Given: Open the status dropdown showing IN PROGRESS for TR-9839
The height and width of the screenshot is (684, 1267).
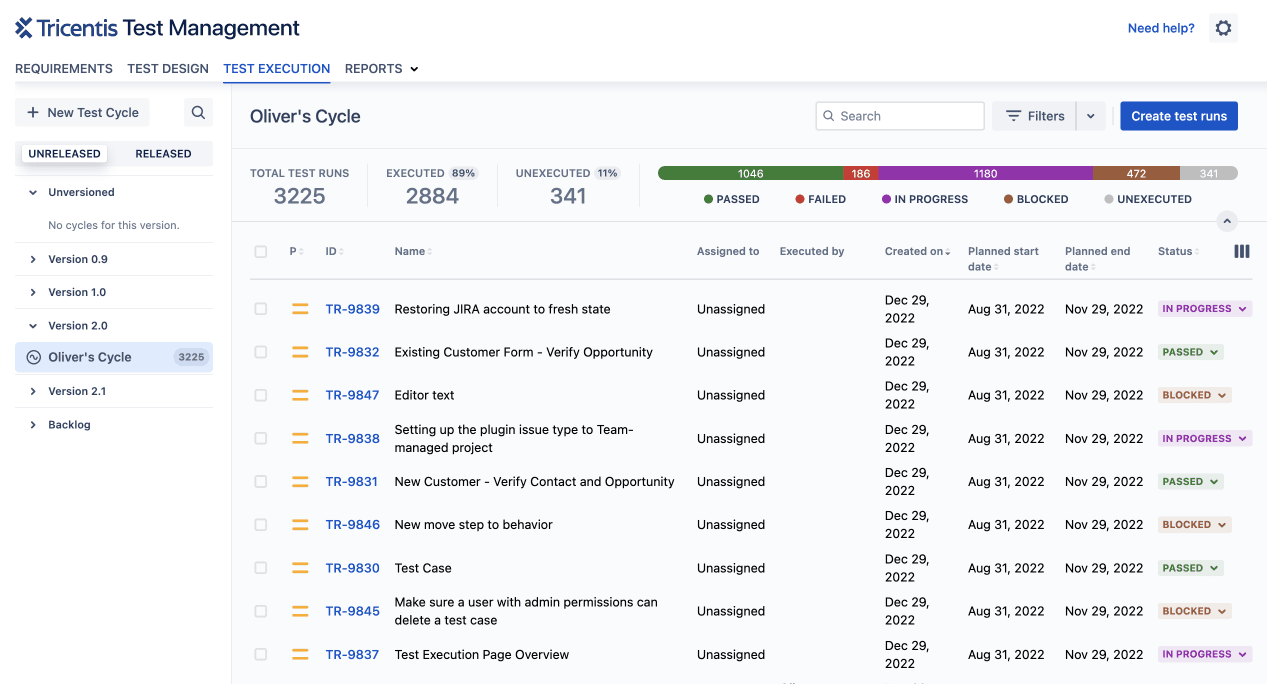Looking at the screenshot, I should click(1204, 309).
